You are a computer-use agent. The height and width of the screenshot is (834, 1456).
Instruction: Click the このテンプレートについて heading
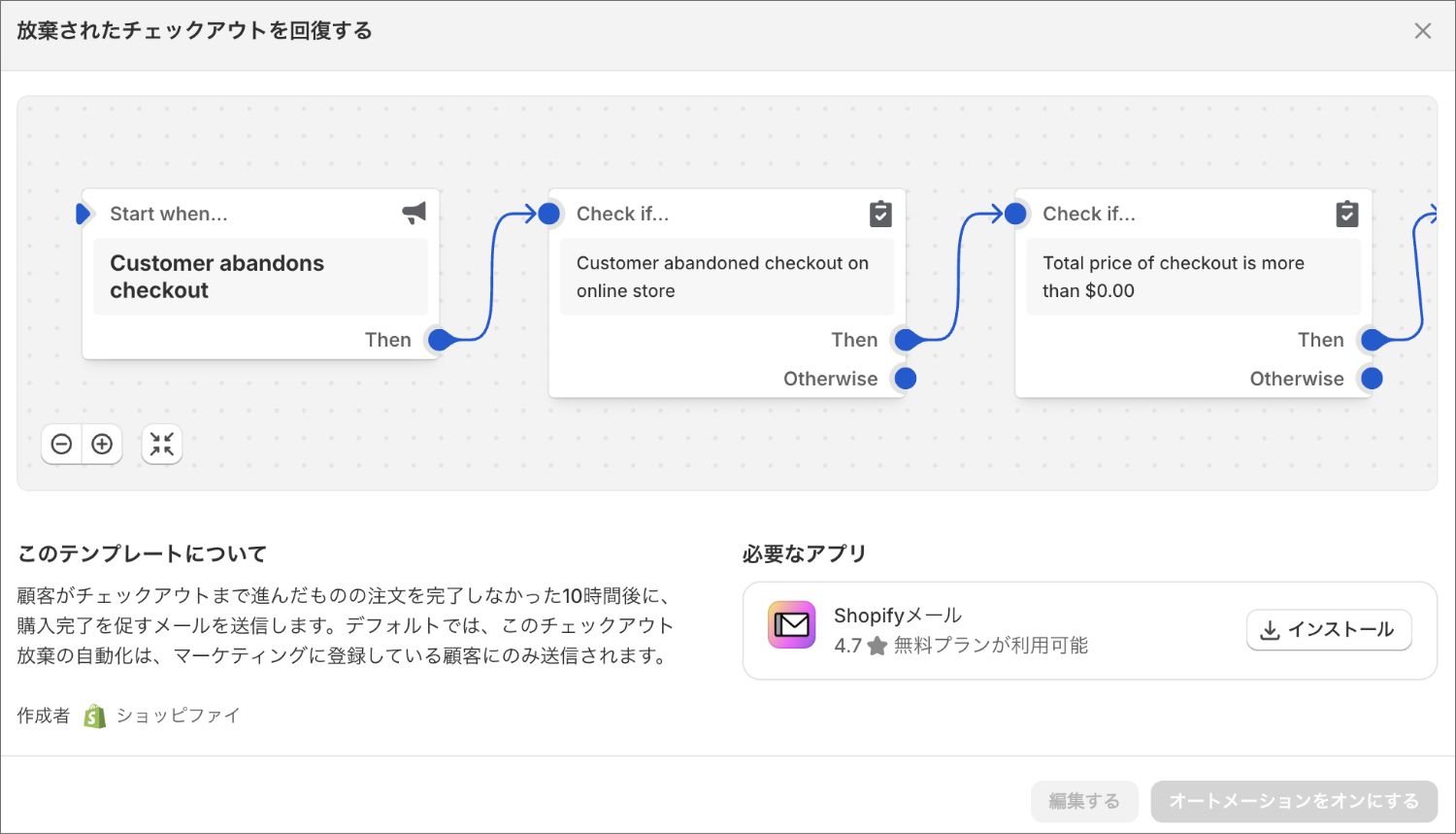[x=142, y=553]
